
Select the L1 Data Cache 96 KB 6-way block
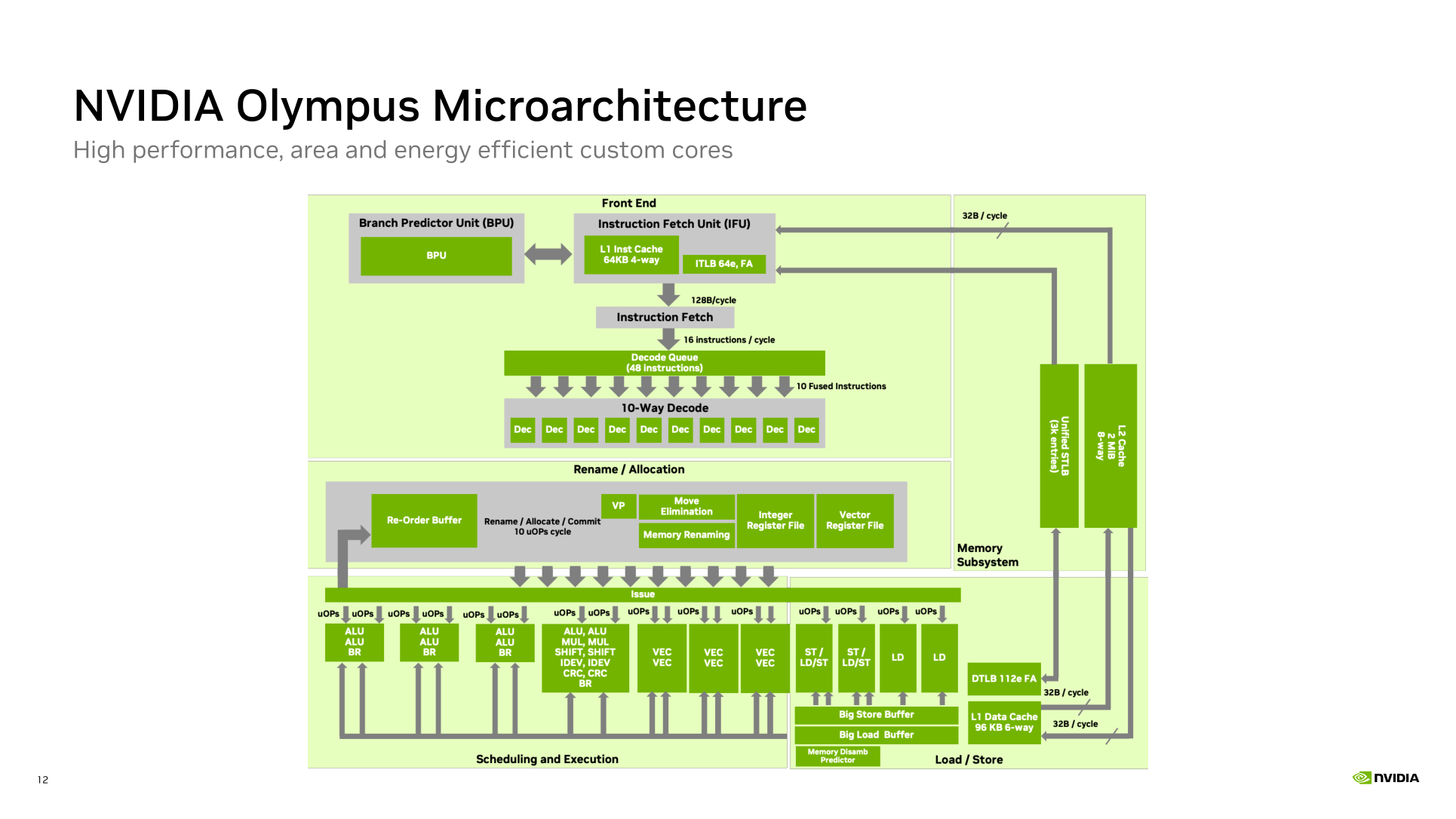coord(1004,722)
